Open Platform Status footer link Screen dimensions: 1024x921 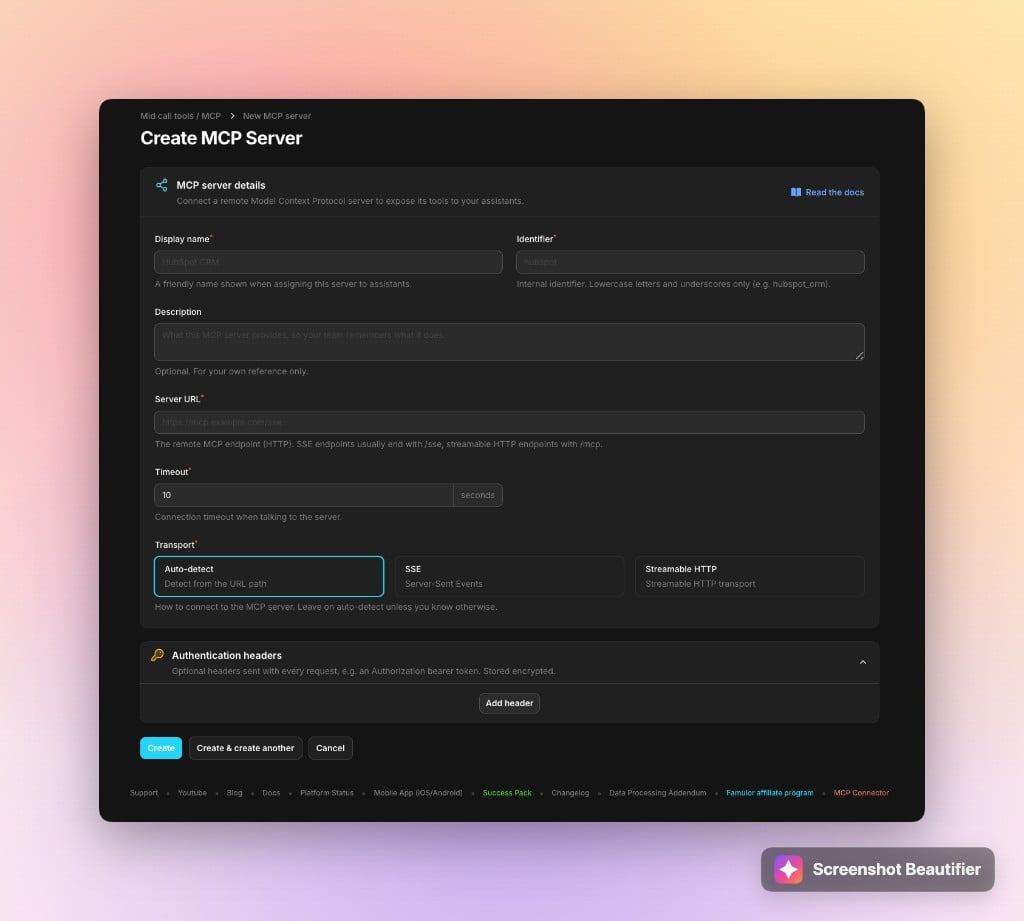[327, 793]
